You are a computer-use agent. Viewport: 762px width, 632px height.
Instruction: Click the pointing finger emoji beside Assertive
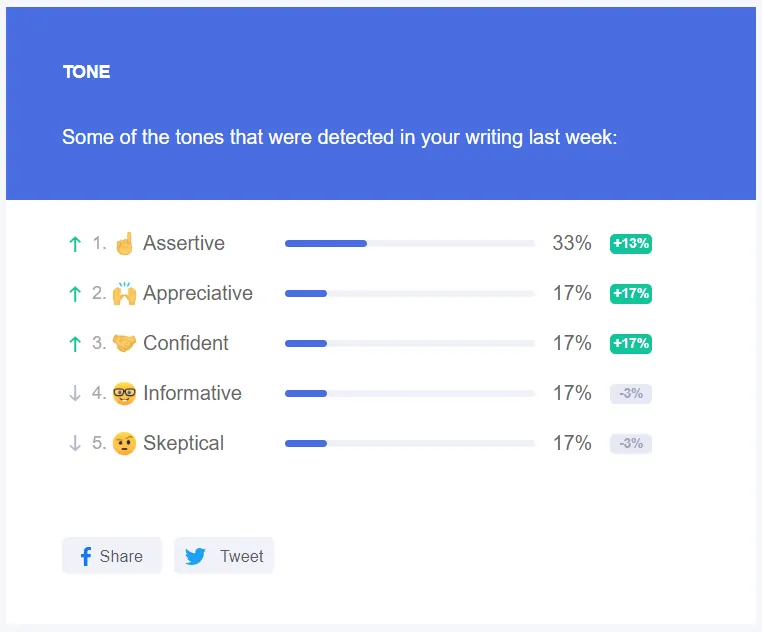[x=124, y=243]
